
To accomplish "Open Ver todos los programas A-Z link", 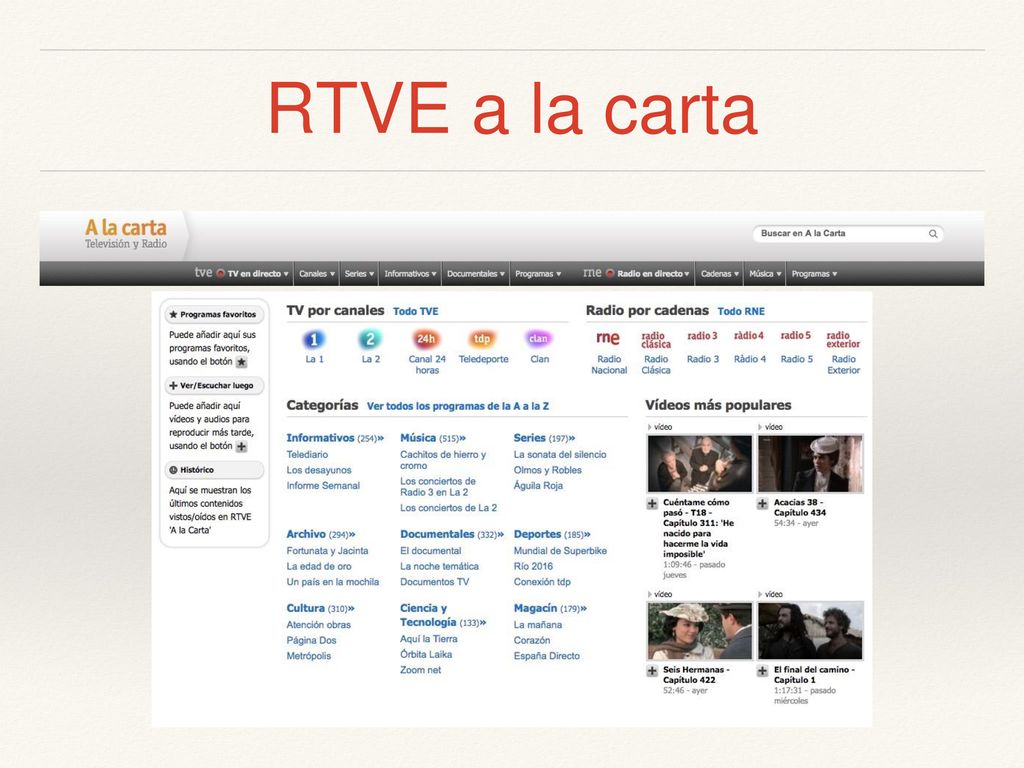I will [x=458, y=406].
